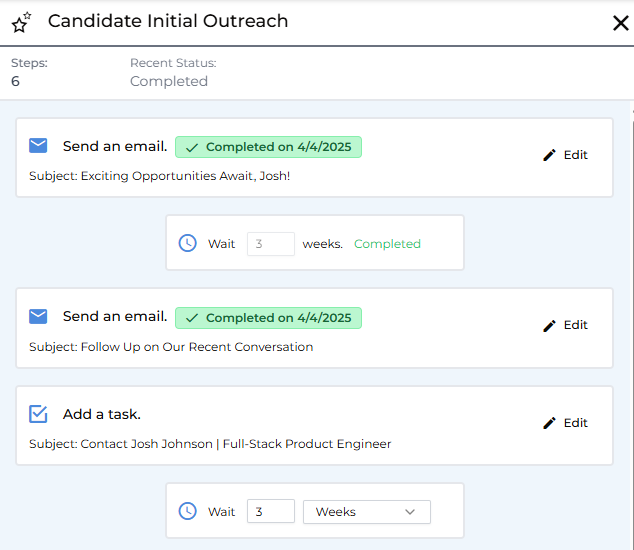Click the envelope icon of the first email step

tap(38, 146)
